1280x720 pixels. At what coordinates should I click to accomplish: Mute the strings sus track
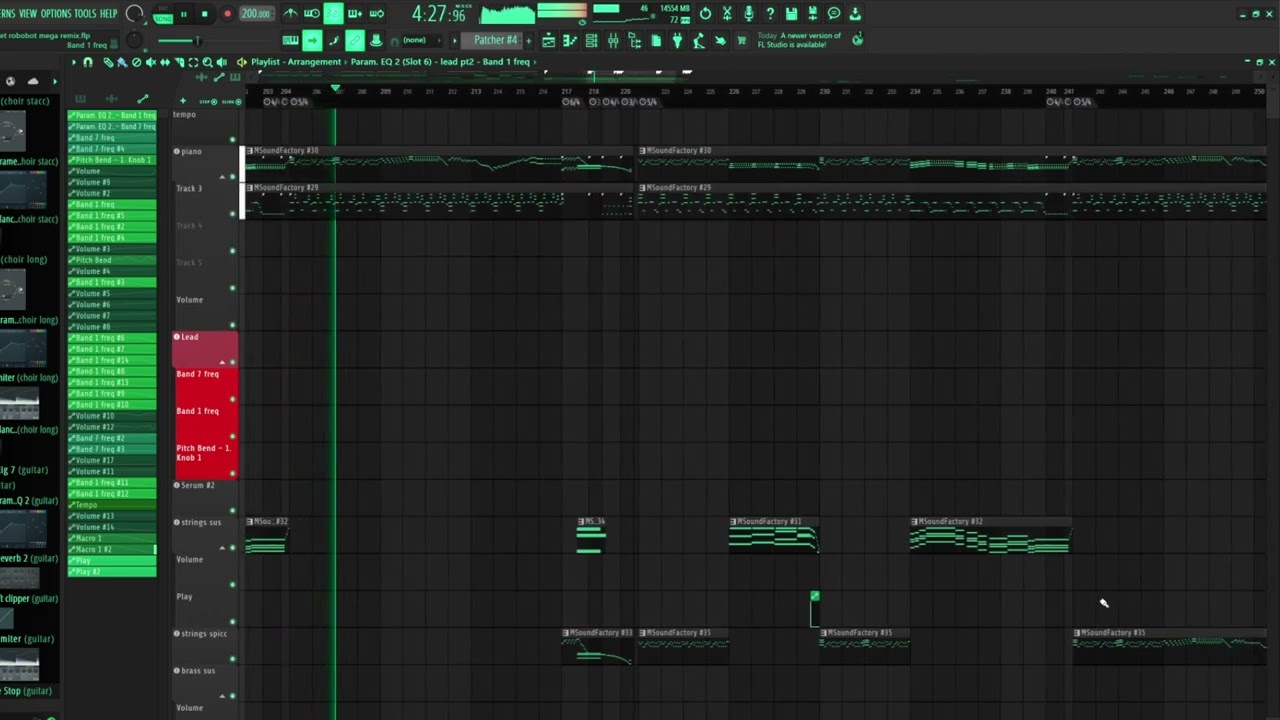click(233, 547)
